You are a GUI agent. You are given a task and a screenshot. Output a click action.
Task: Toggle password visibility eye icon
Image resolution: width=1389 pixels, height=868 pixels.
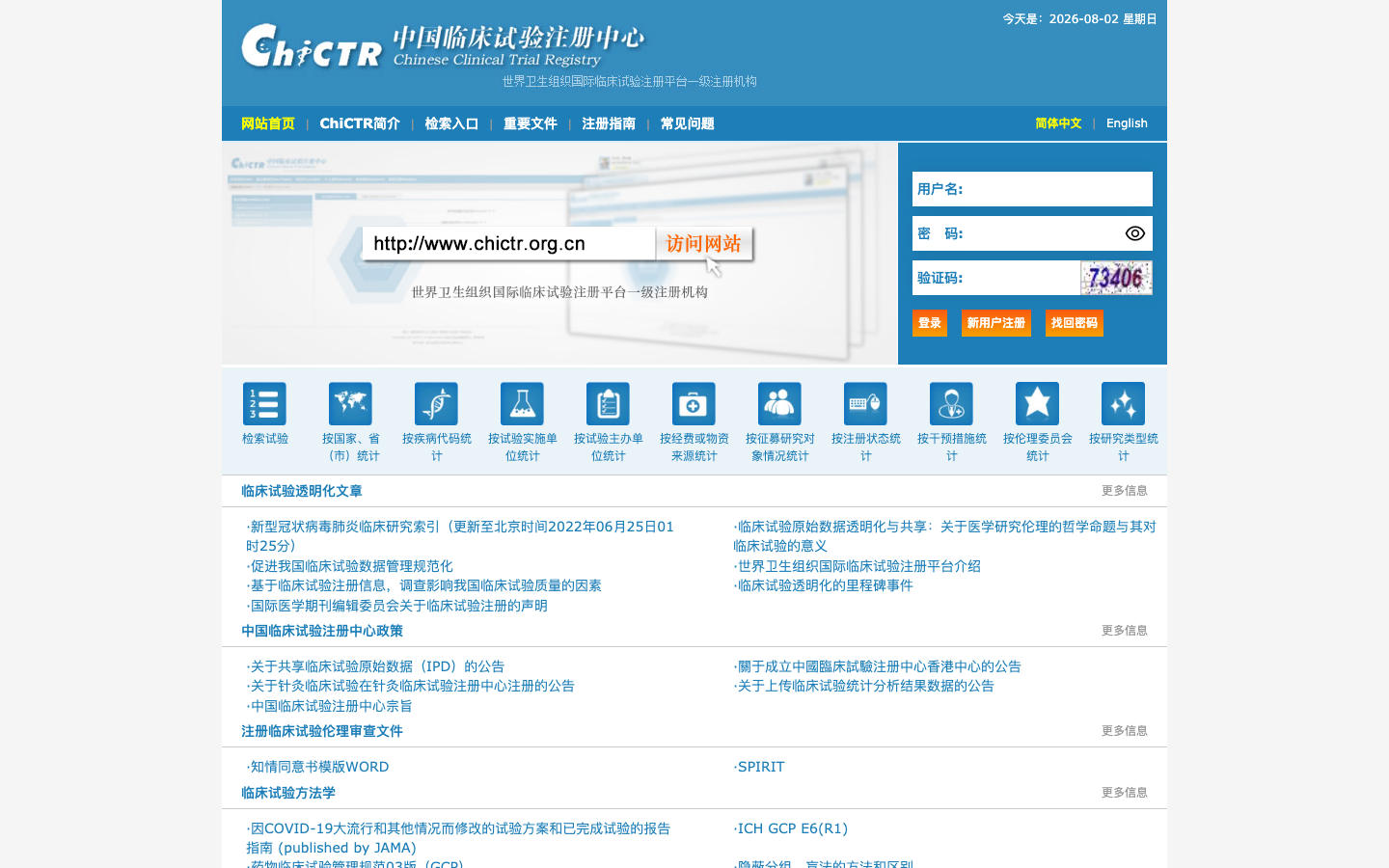tap(1134, 233)
